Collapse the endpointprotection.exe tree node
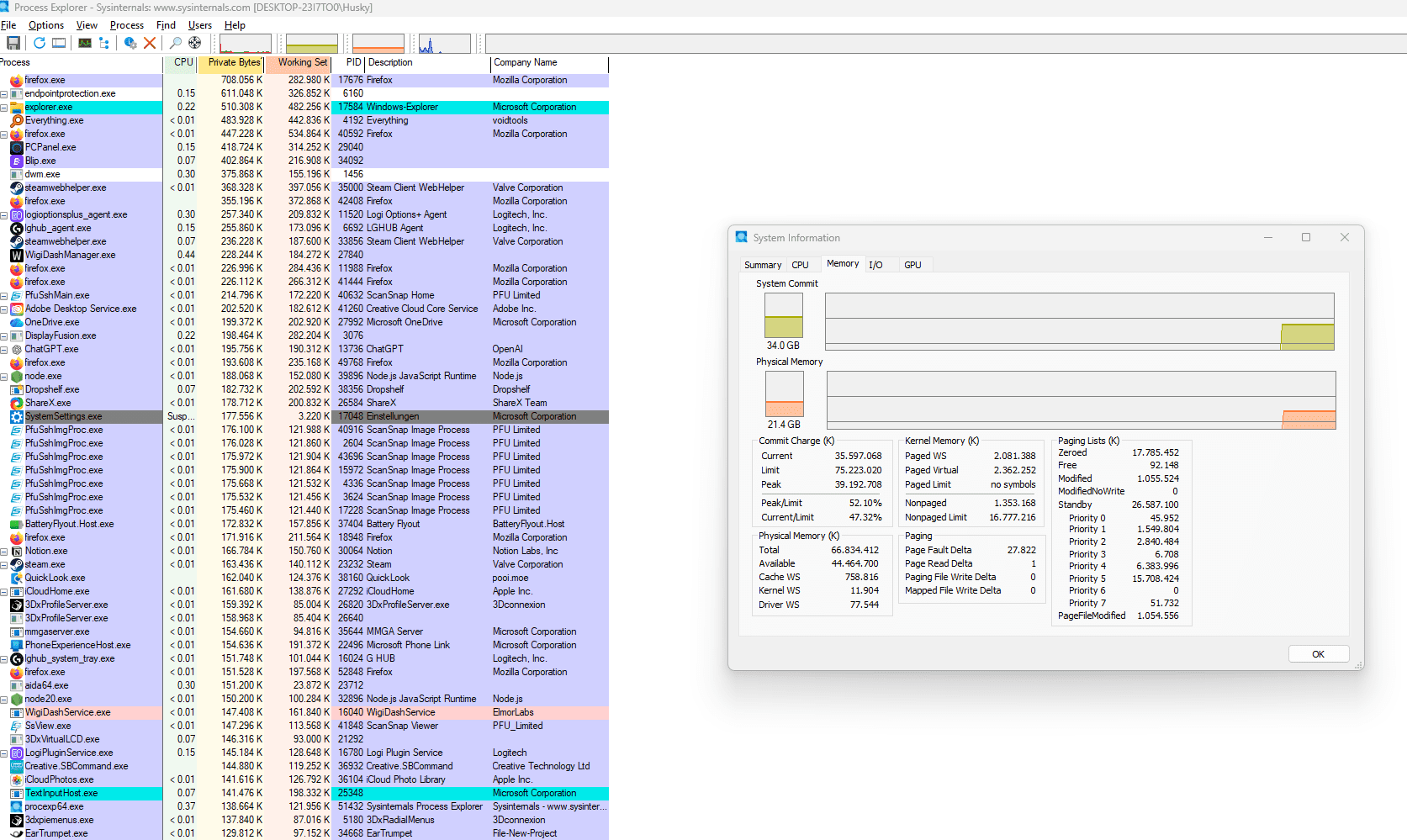The width and height of the screenshot is (1407, 840). [x=3, y=94]
